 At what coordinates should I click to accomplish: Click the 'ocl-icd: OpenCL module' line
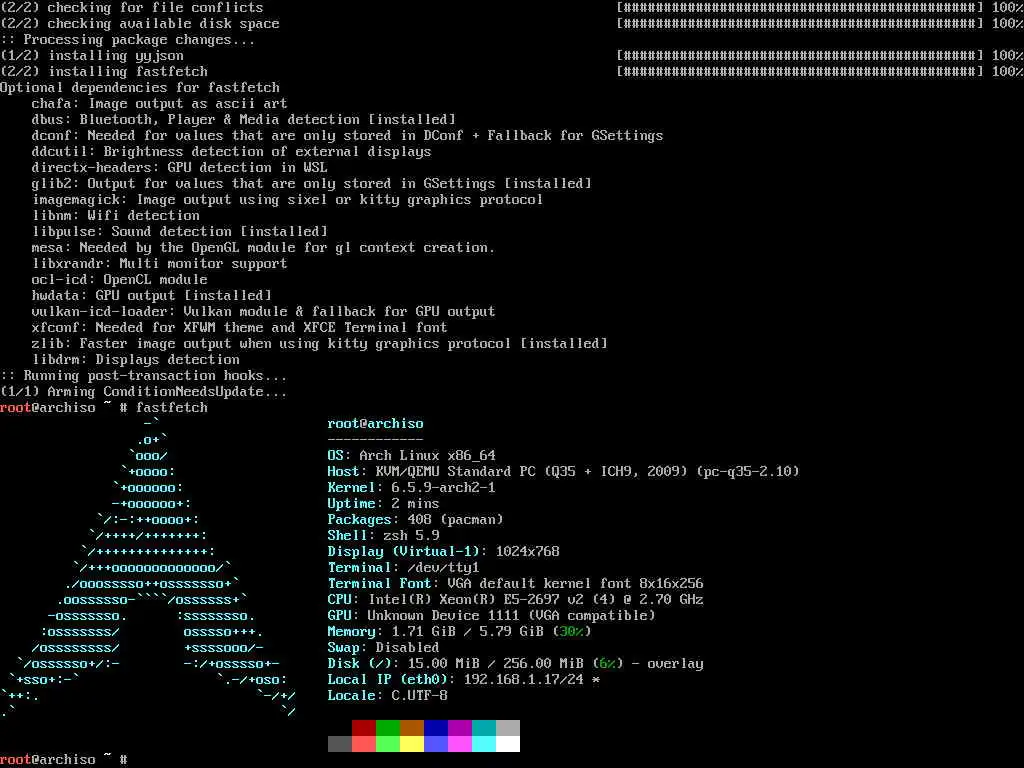[x=120, y=280]
